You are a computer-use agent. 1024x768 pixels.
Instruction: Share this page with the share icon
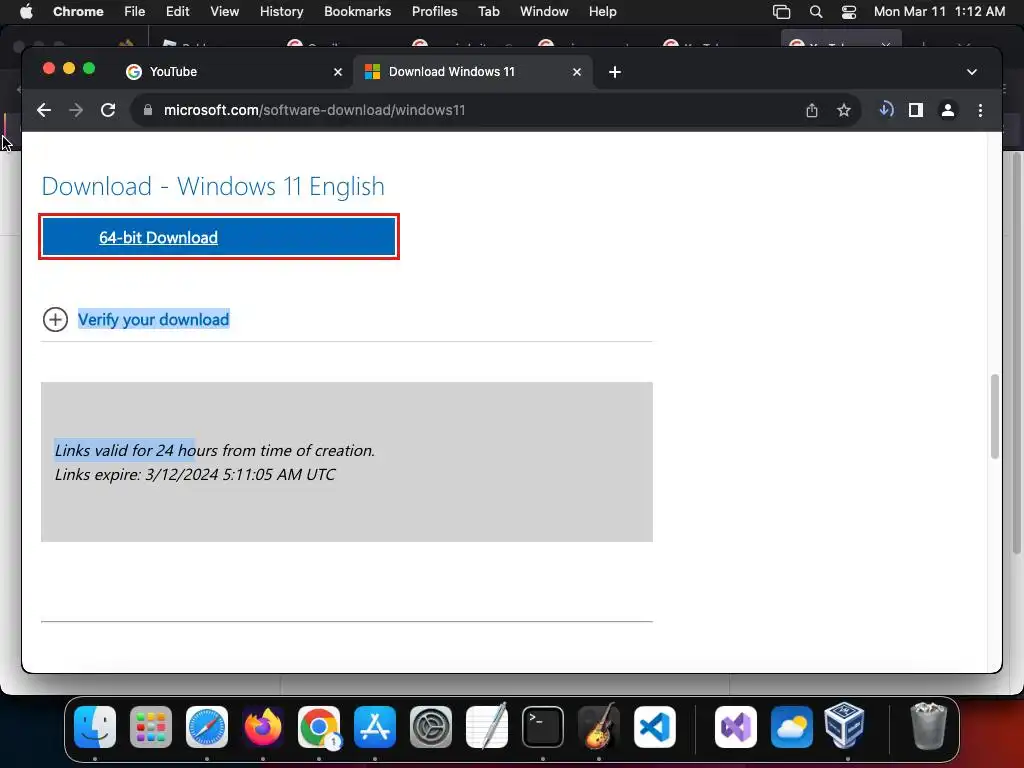click(812, 110)
